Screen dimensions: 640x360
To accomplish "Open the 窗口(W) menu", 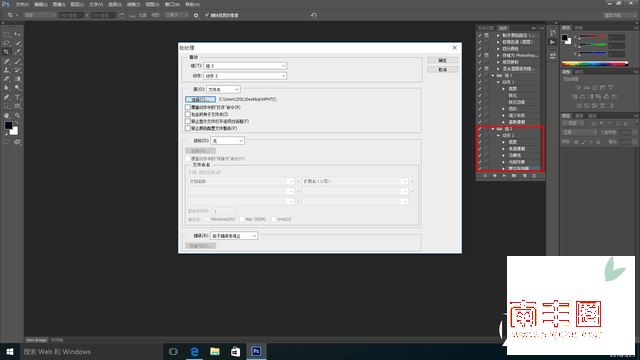I will (172, 4).
